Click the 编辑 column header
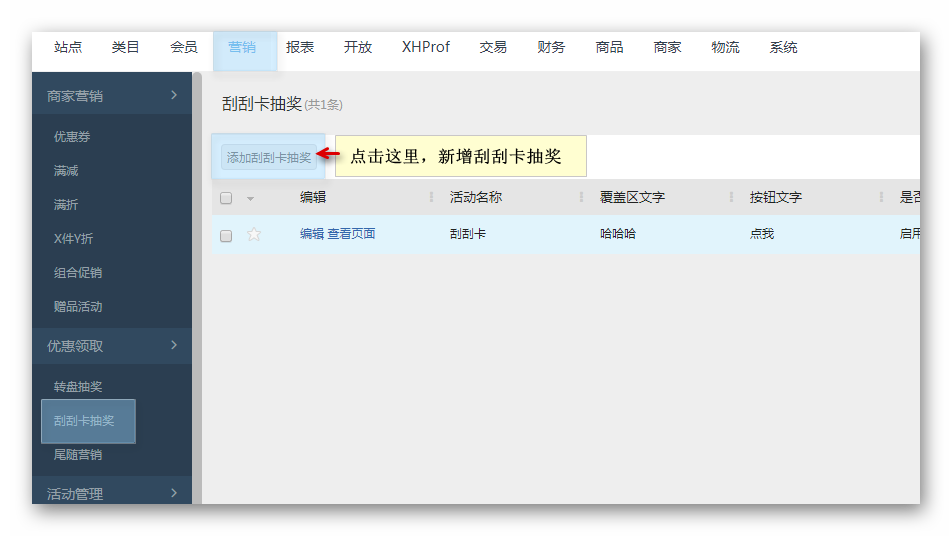The width and height of the screenshot is (952, 536). pyautogui.click(x=313, y=197)
